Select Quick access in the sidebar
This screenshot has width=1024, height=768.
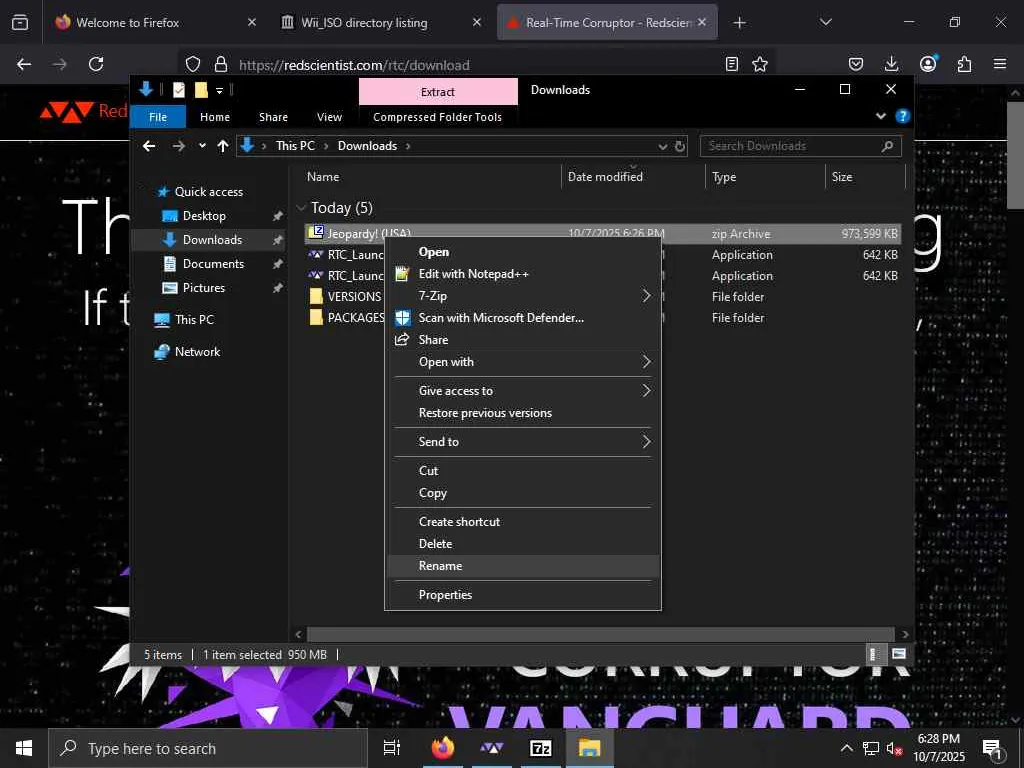point(209,192)
